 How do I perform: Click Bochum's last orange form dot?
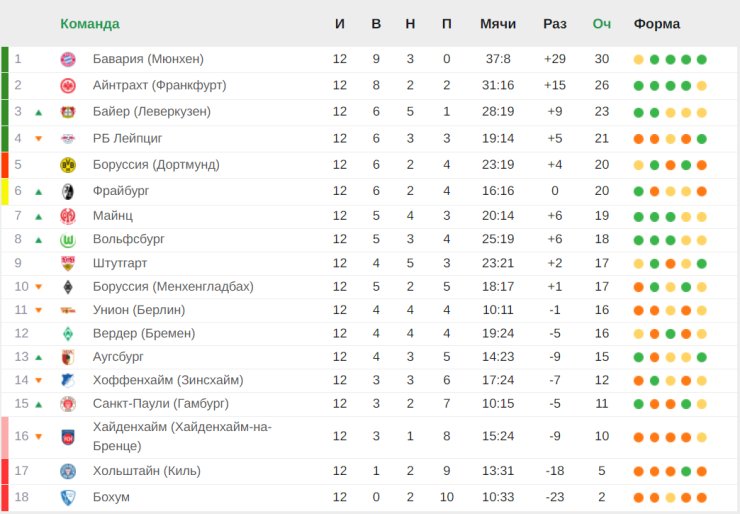702,497
